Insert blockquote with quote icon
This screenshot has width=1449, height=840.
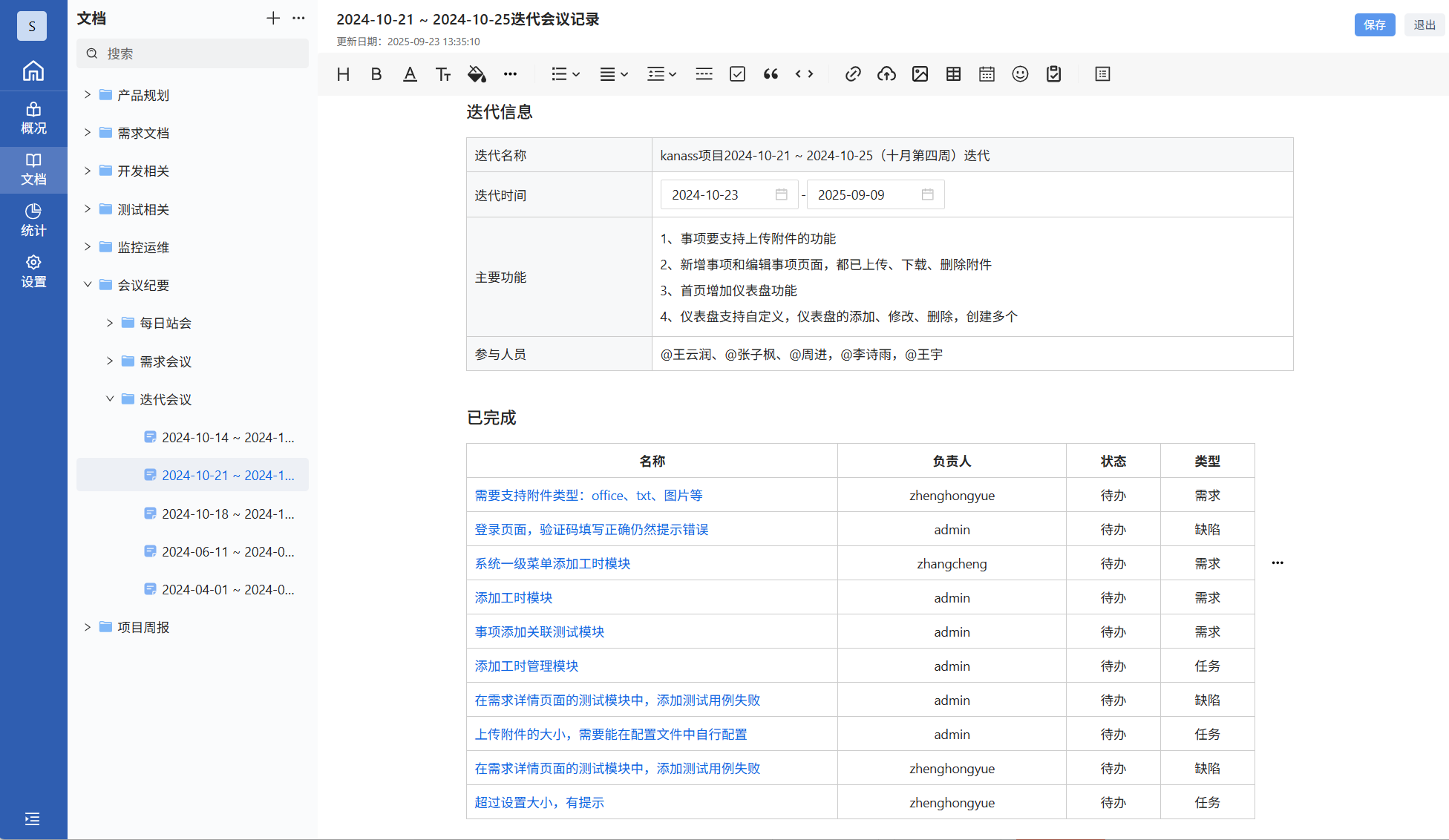(771, 74)
